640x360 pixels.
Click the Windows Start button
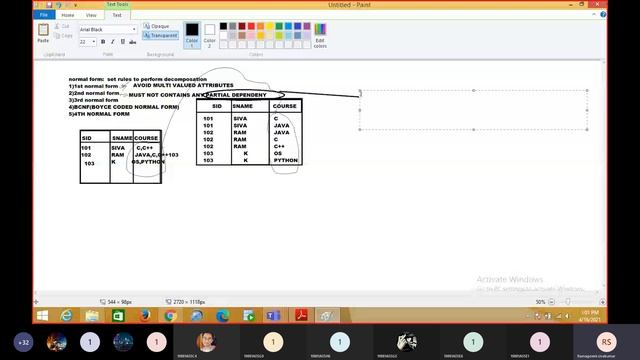coord(42,316)
